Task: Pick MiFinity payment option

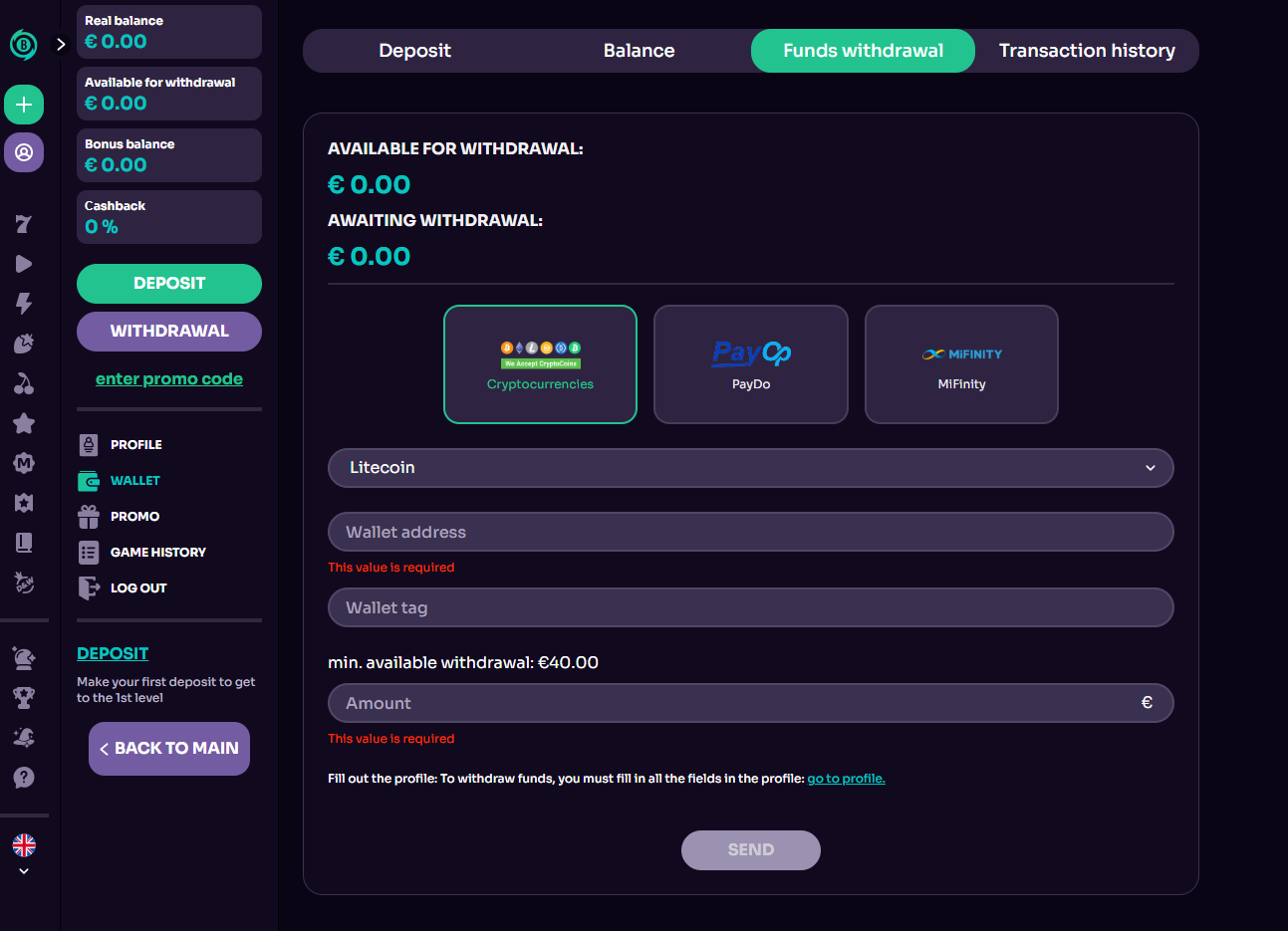Action: pos(961,364)
